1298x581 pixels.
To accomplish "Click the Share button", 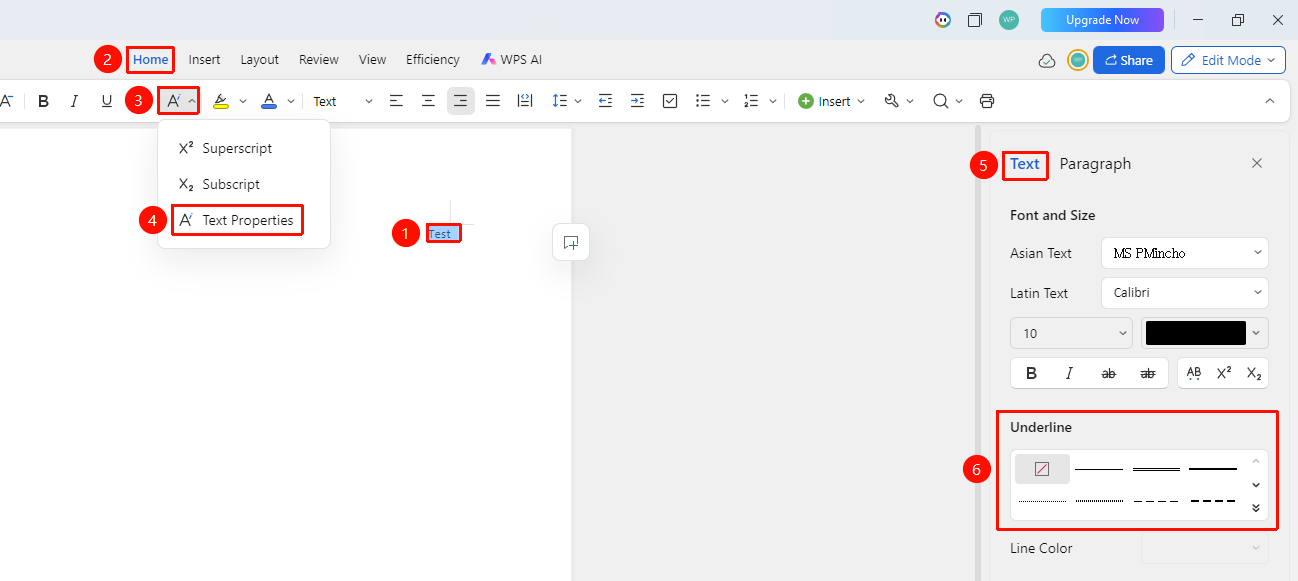I will tap(1129, 60).
